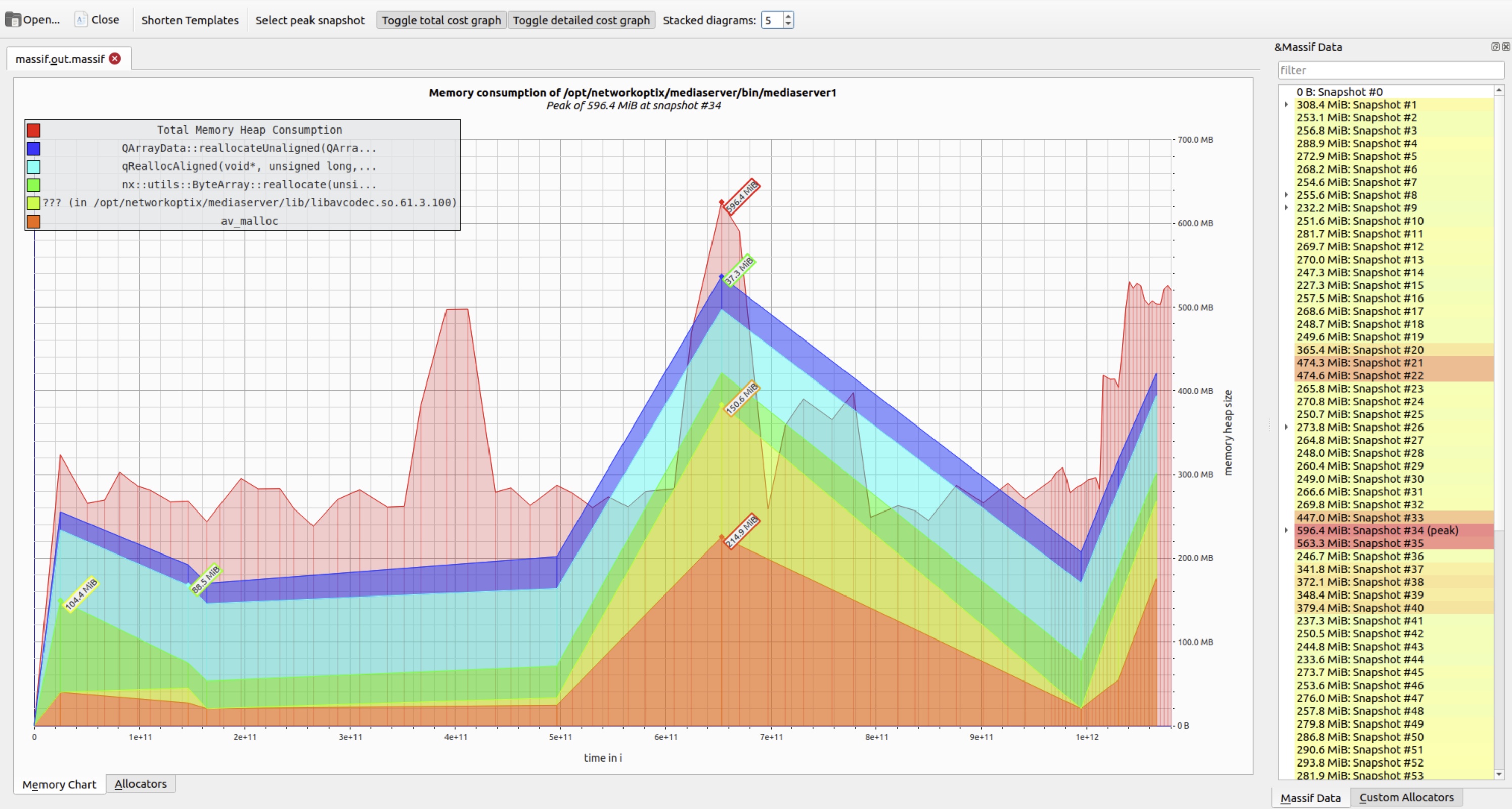The height and width of the screenshot is (809, 1512).
Task: Float the Massif Data dock panel
Action: [1495, 47]
